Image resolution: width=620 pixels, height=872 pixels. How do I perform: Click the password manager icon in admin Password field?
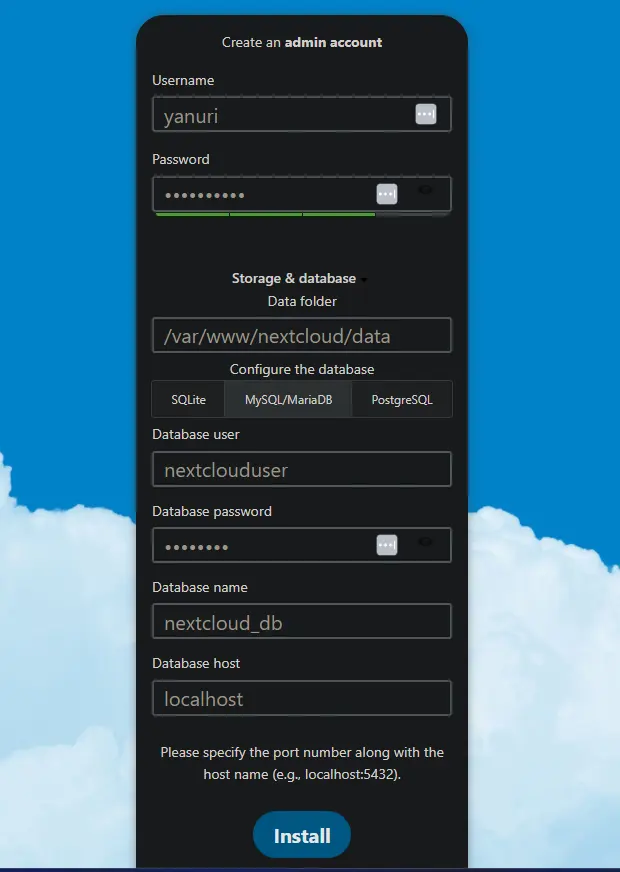click(x=387, y=194)
